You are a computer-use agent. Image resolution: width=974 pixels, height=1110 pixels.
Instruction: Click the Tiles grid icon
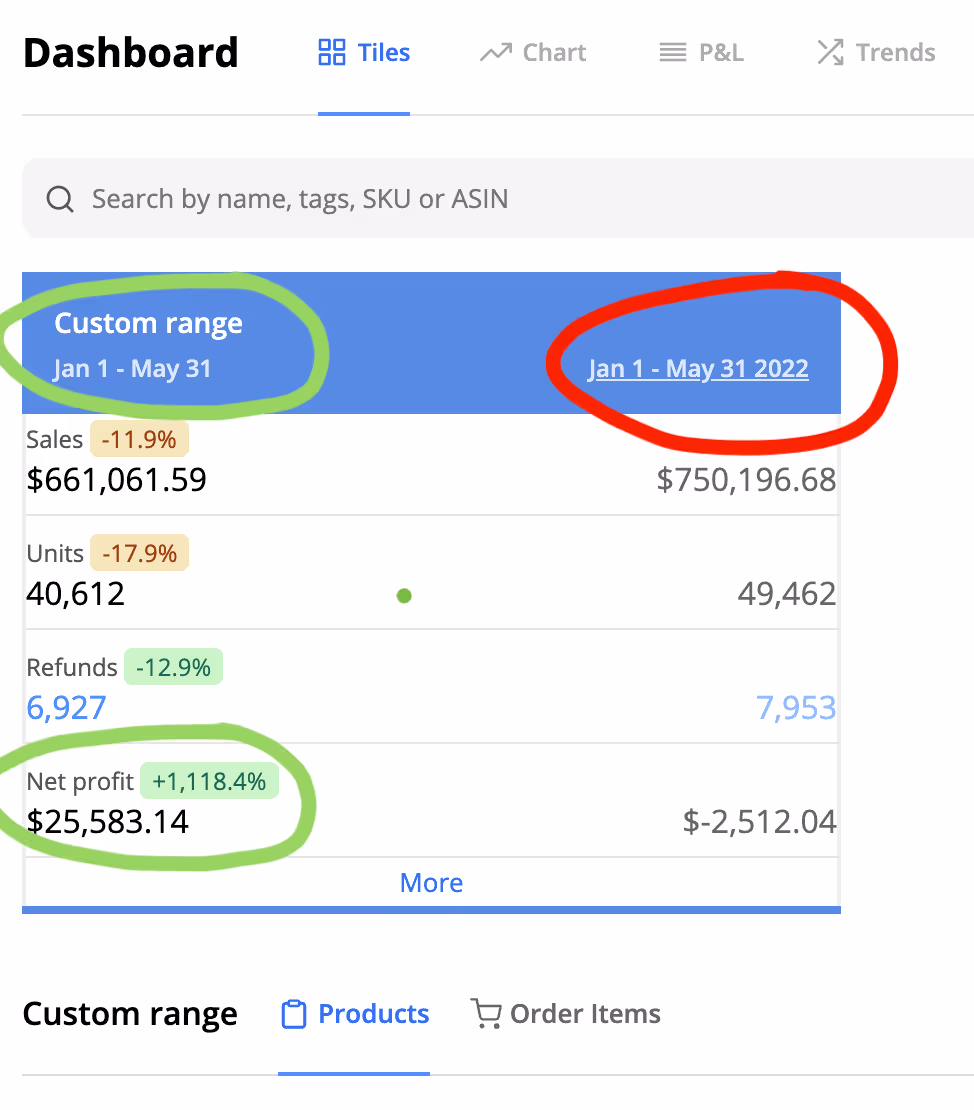coord(331,53)
